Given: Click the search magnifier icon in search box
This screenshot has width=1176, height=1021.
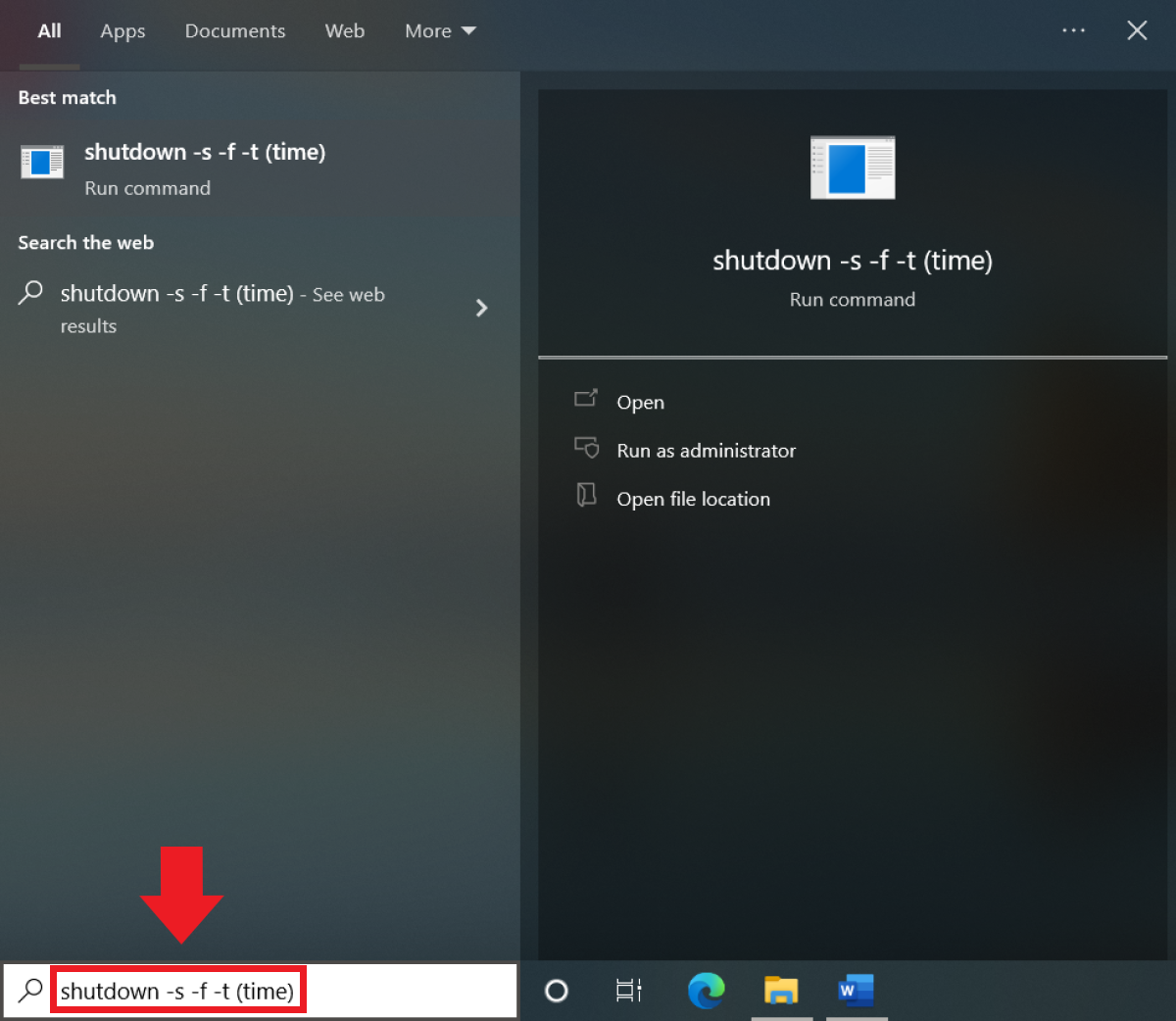Looking at the screenshot, I should [x=30, y=991].
